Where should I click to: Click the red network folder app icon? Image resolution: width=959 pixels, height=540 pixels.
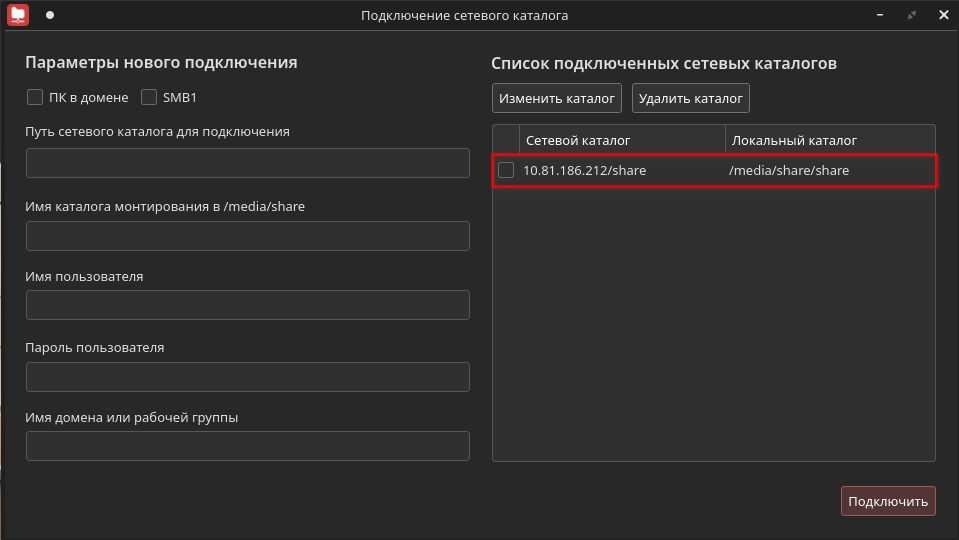pos(18,15)
